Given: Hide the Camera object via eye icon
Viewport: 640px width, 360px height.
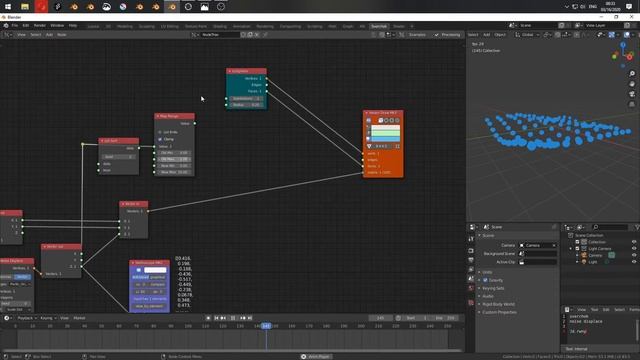Looking at the screenshot, I should click(x=634, y=255).
